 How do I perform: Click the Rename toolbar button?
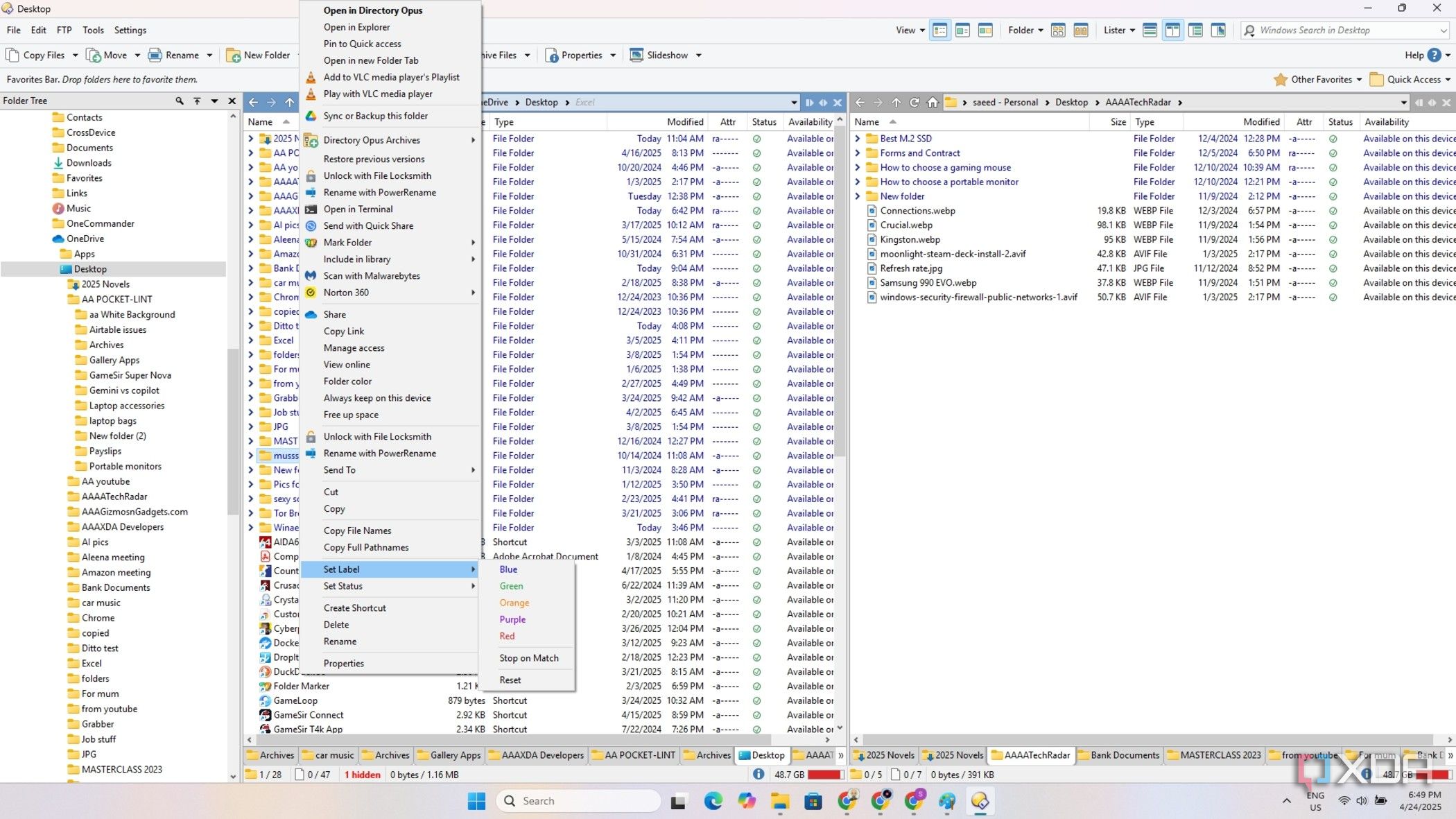point(173,55)
